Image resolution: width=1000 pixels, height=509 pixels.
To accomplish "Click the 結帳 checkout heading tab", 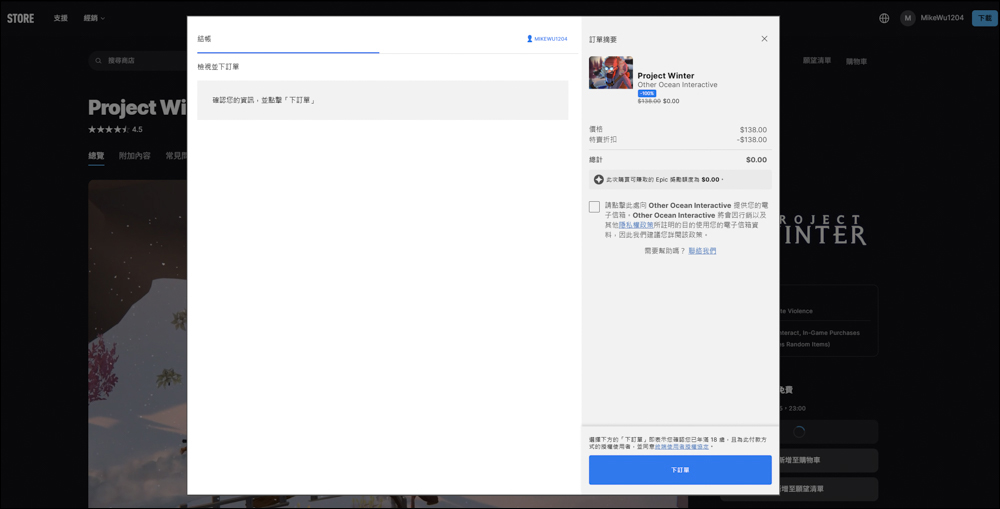I will pyautogui.click(x=204, y=39).
